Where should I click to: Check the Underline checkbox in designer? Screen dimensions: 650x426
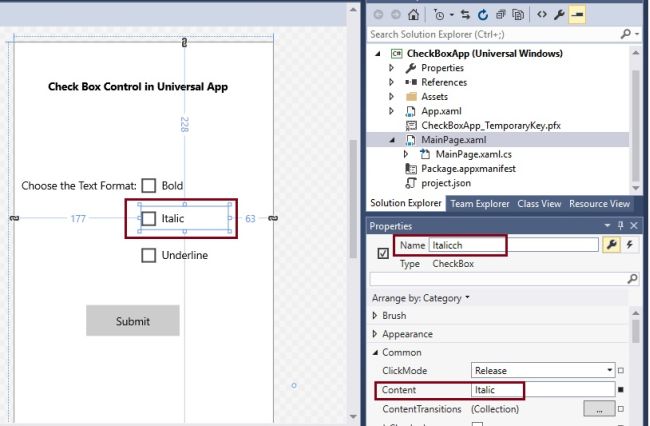[x=148, y=255]
